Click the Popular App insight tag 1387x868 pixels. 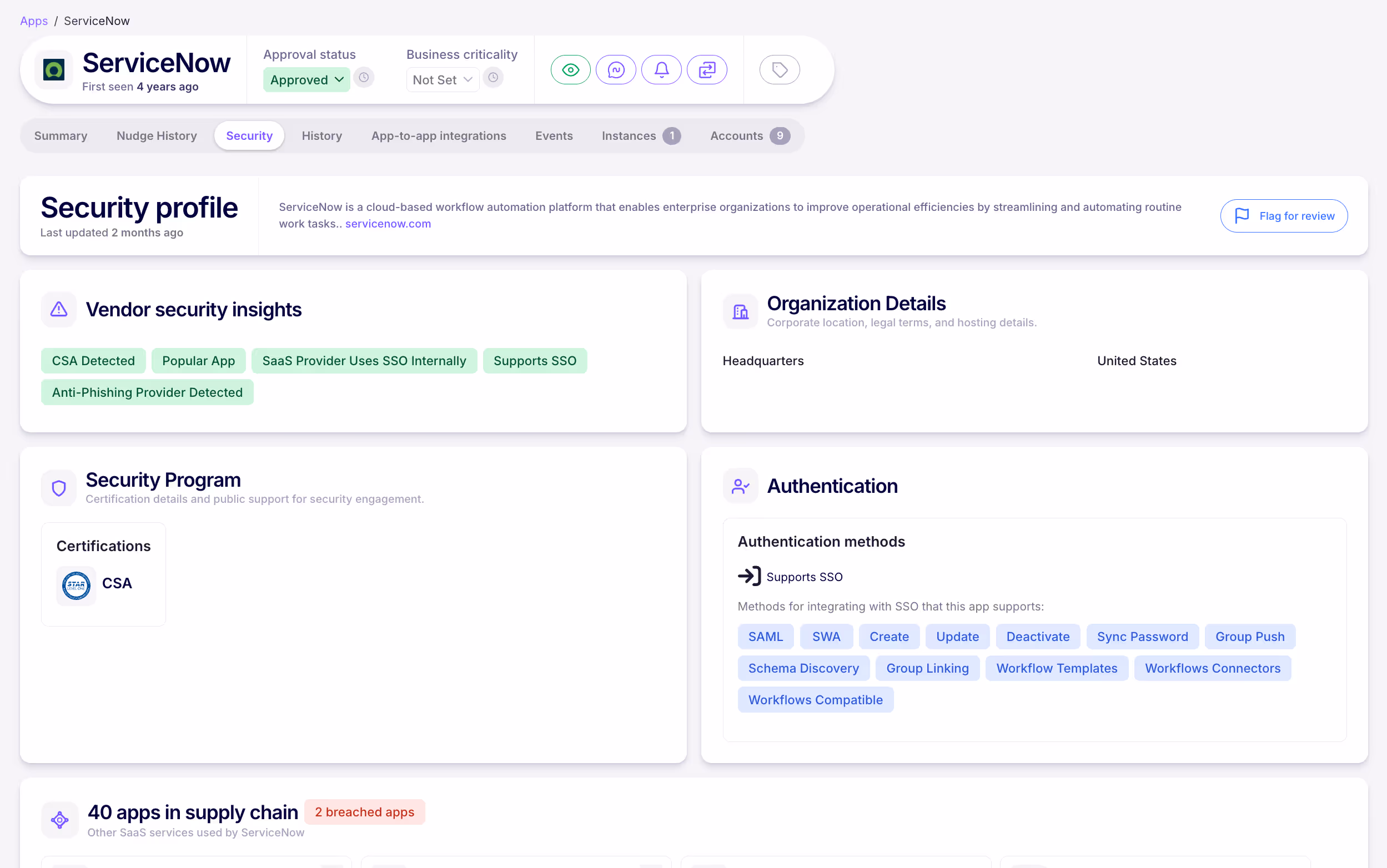coord(198,361)
